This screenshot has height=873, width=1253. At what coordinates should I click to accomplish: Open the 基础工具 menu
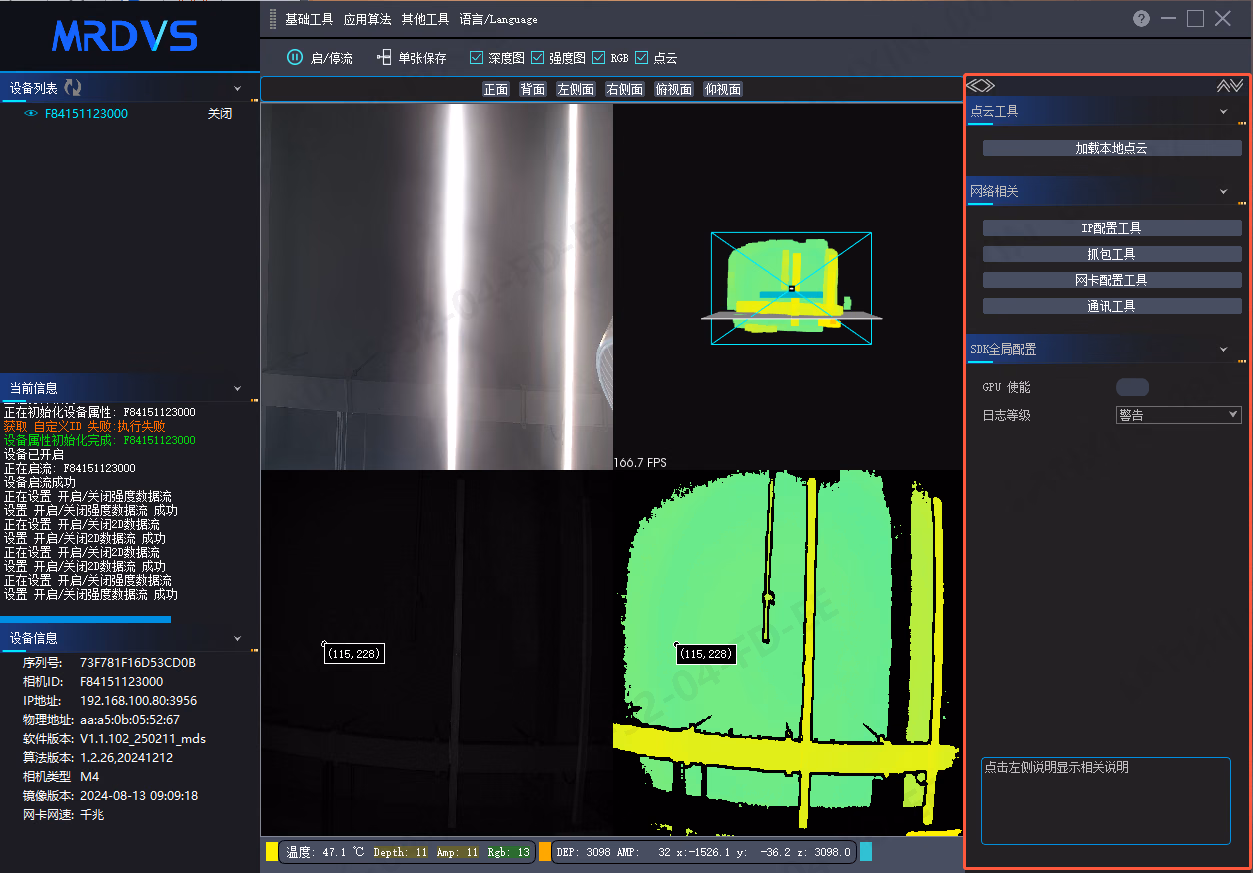(x=309, y=19)
